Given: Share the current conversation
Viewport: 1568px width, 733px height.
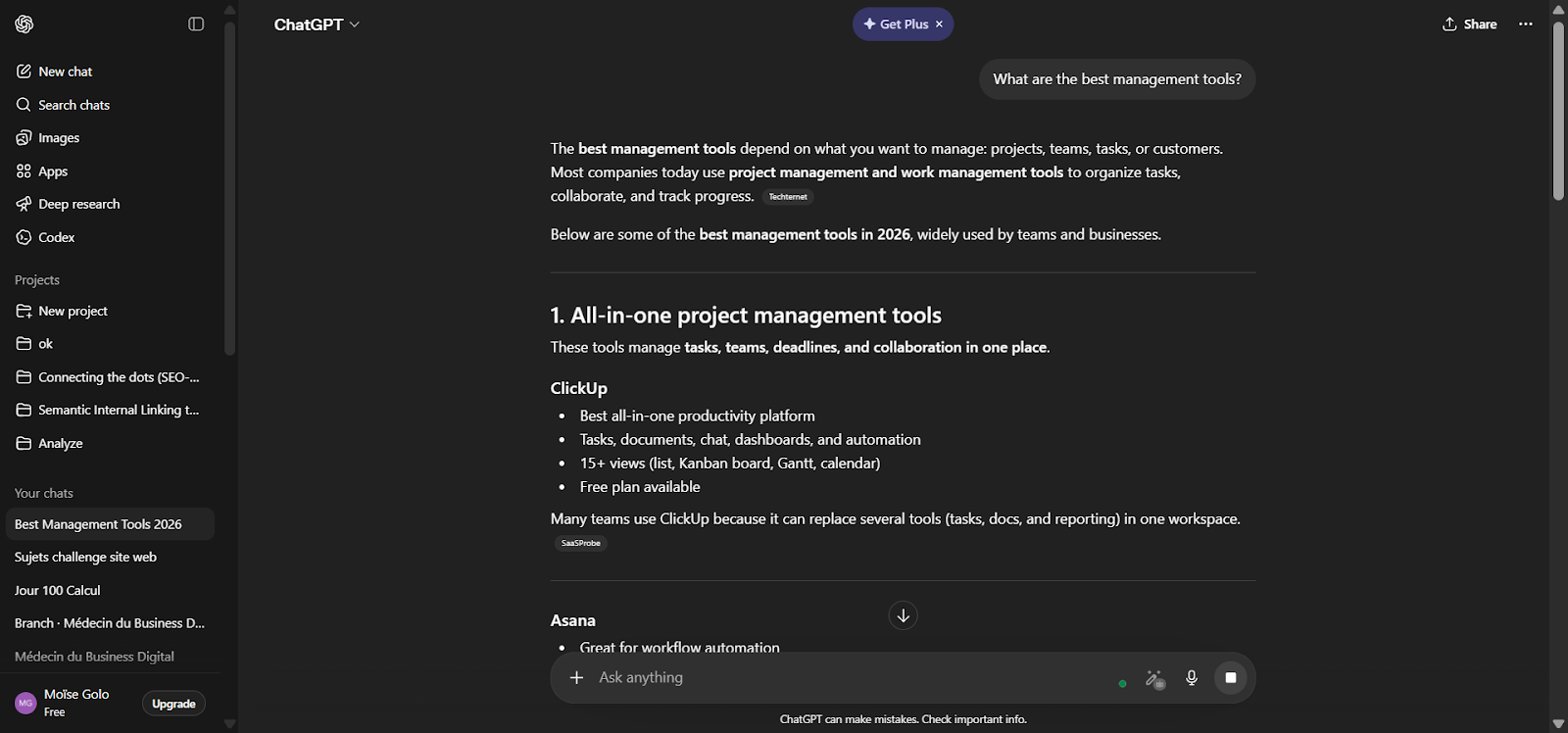Looking at the screenshot, I should click(x=1468, y=24).
